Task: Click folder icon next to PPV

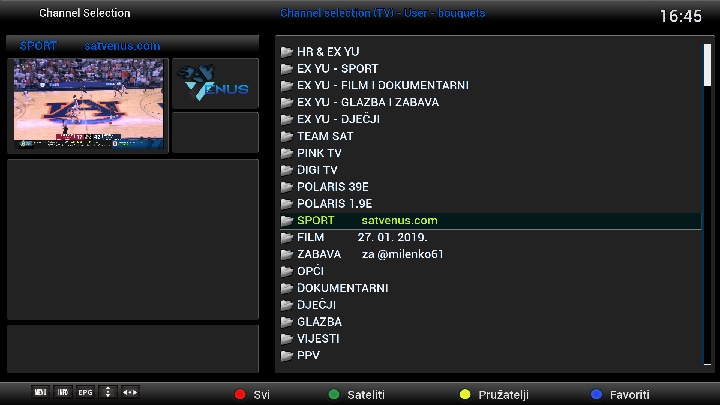Action: (287, 355)
